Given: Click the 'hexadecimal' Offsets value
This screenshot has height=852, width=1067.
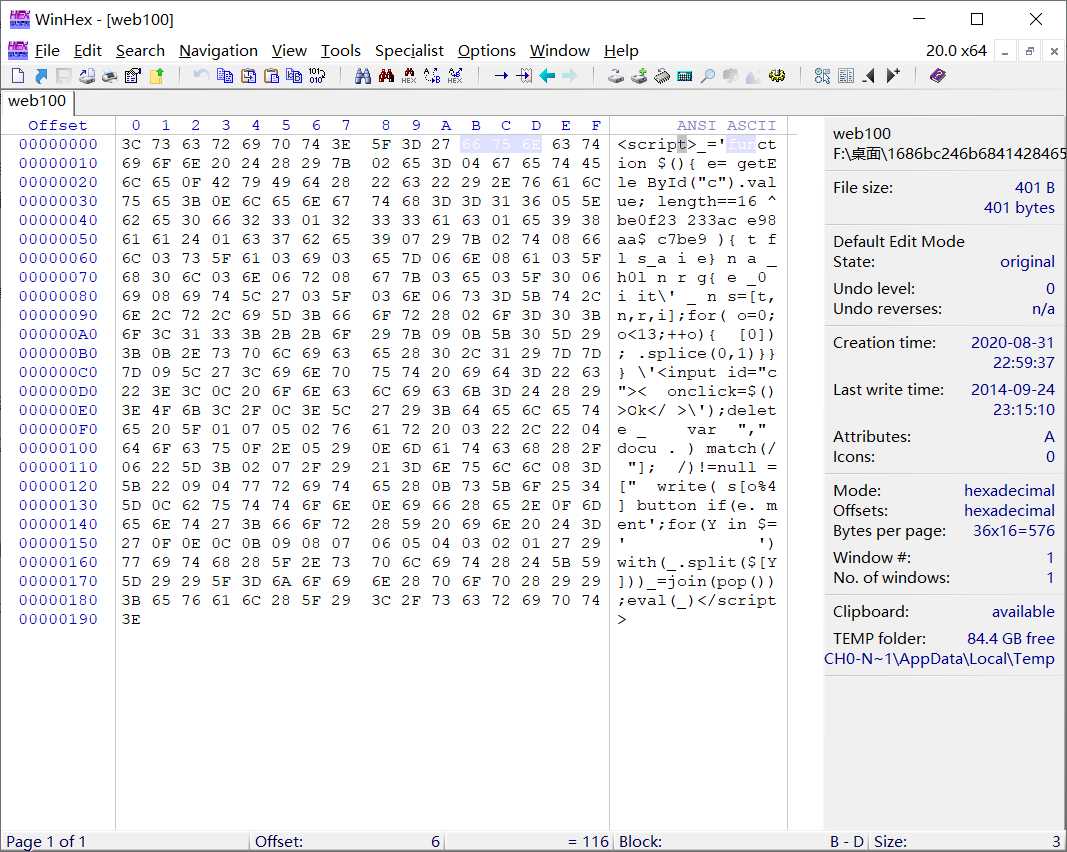Looking at the screenshot, I should point(1009,511).
